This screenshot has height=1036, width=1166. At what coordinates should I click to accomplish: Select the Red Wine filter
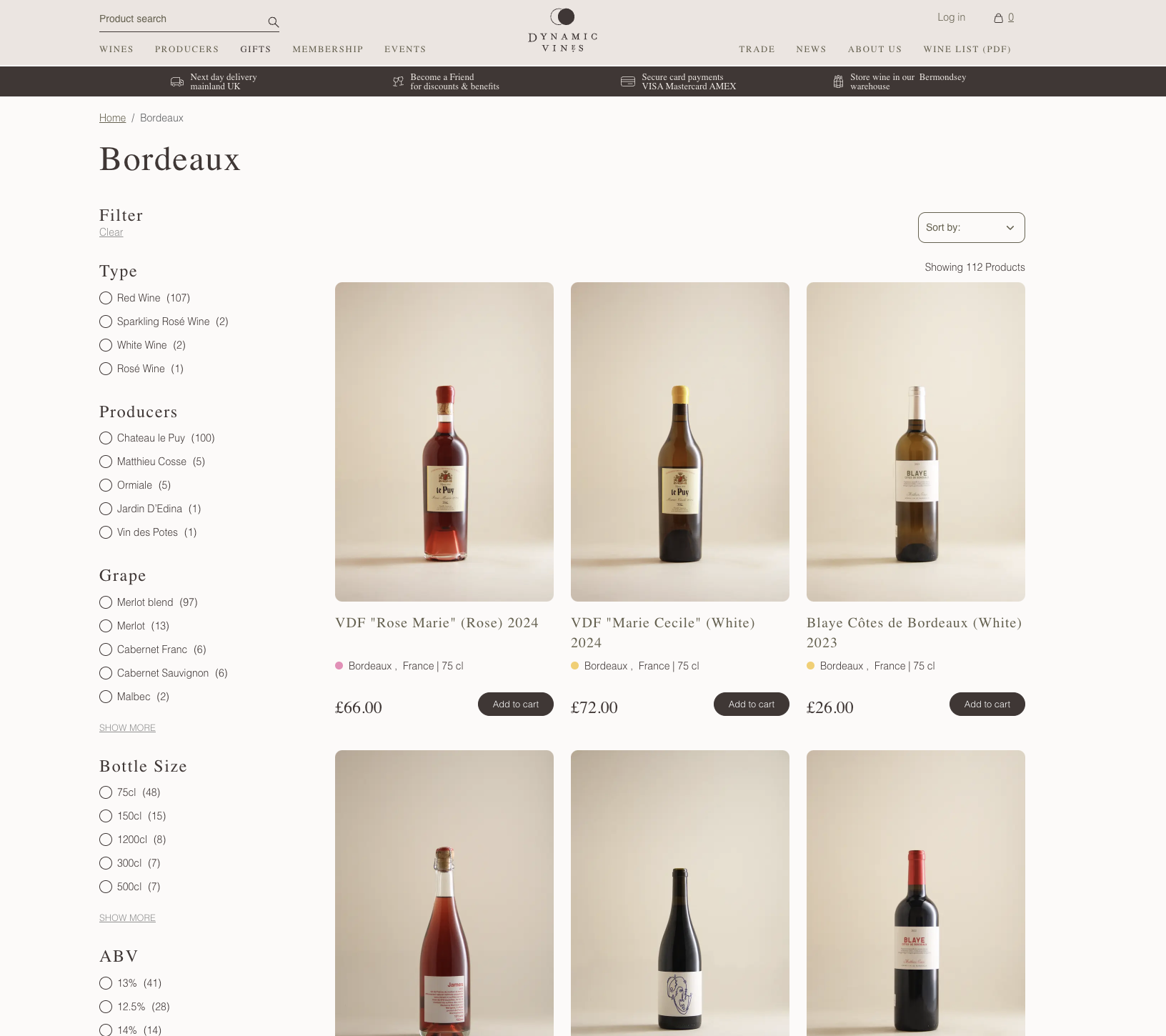pos(106,298)
